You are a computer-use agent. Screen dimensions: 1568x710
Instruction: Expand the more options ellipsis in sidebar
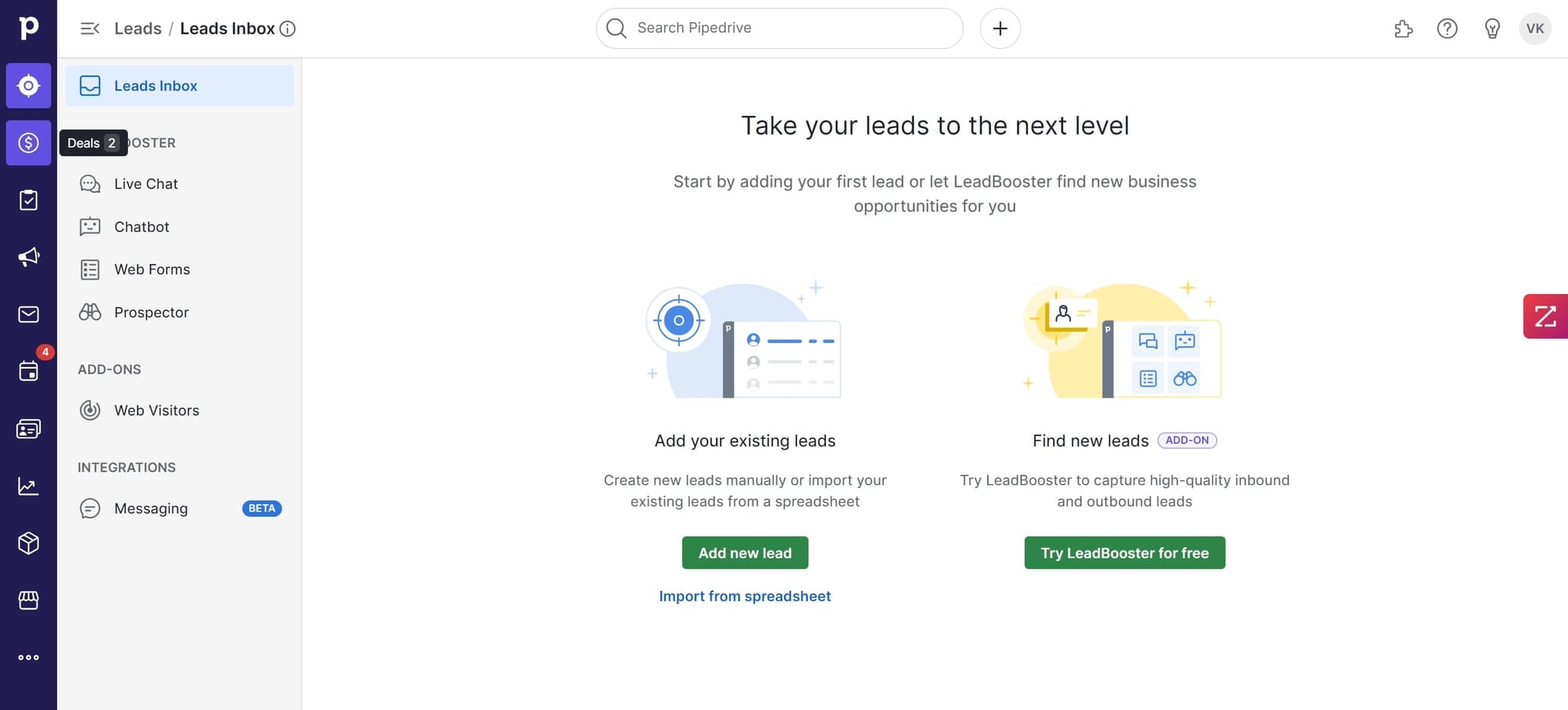[x=28, y=656]
